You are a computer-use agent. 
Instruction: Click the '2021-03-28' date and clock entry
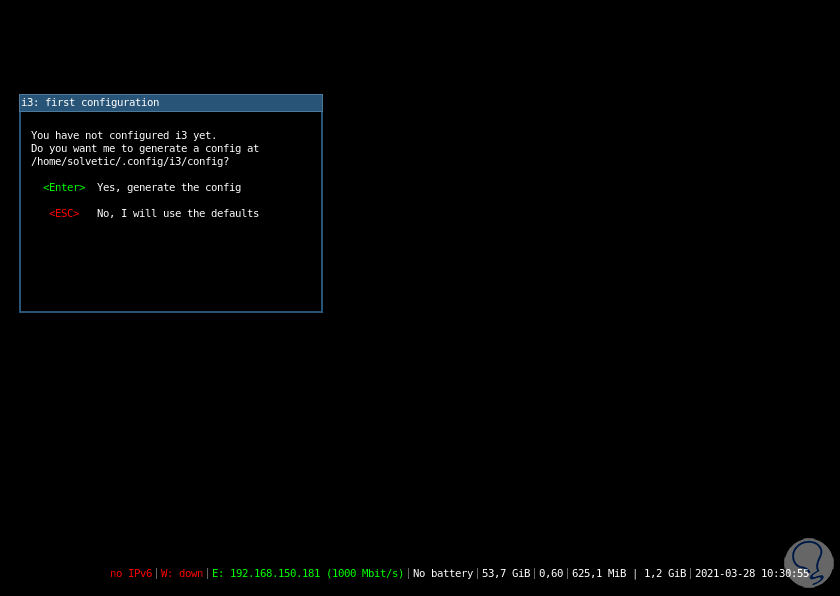[752, 574]
